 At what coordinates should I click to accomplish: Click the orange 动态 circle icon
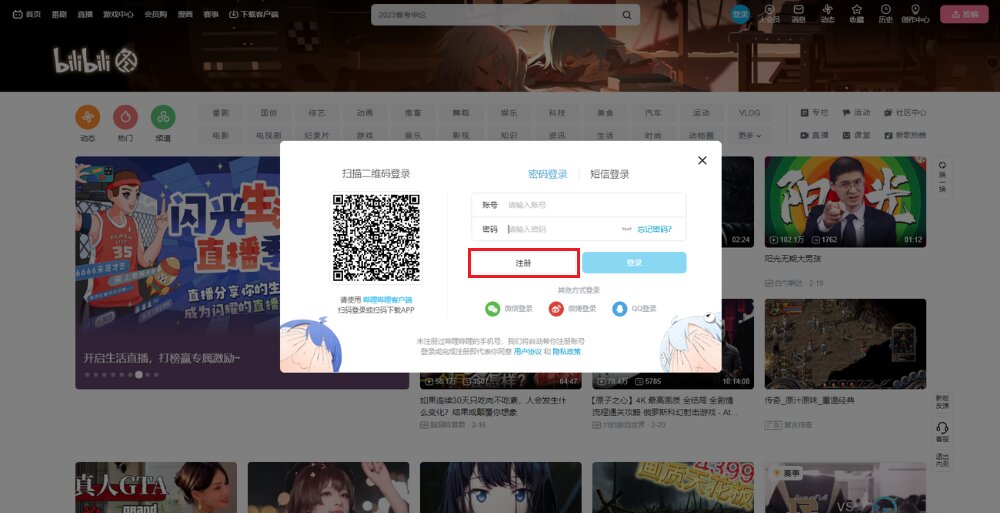click(88, 117)
